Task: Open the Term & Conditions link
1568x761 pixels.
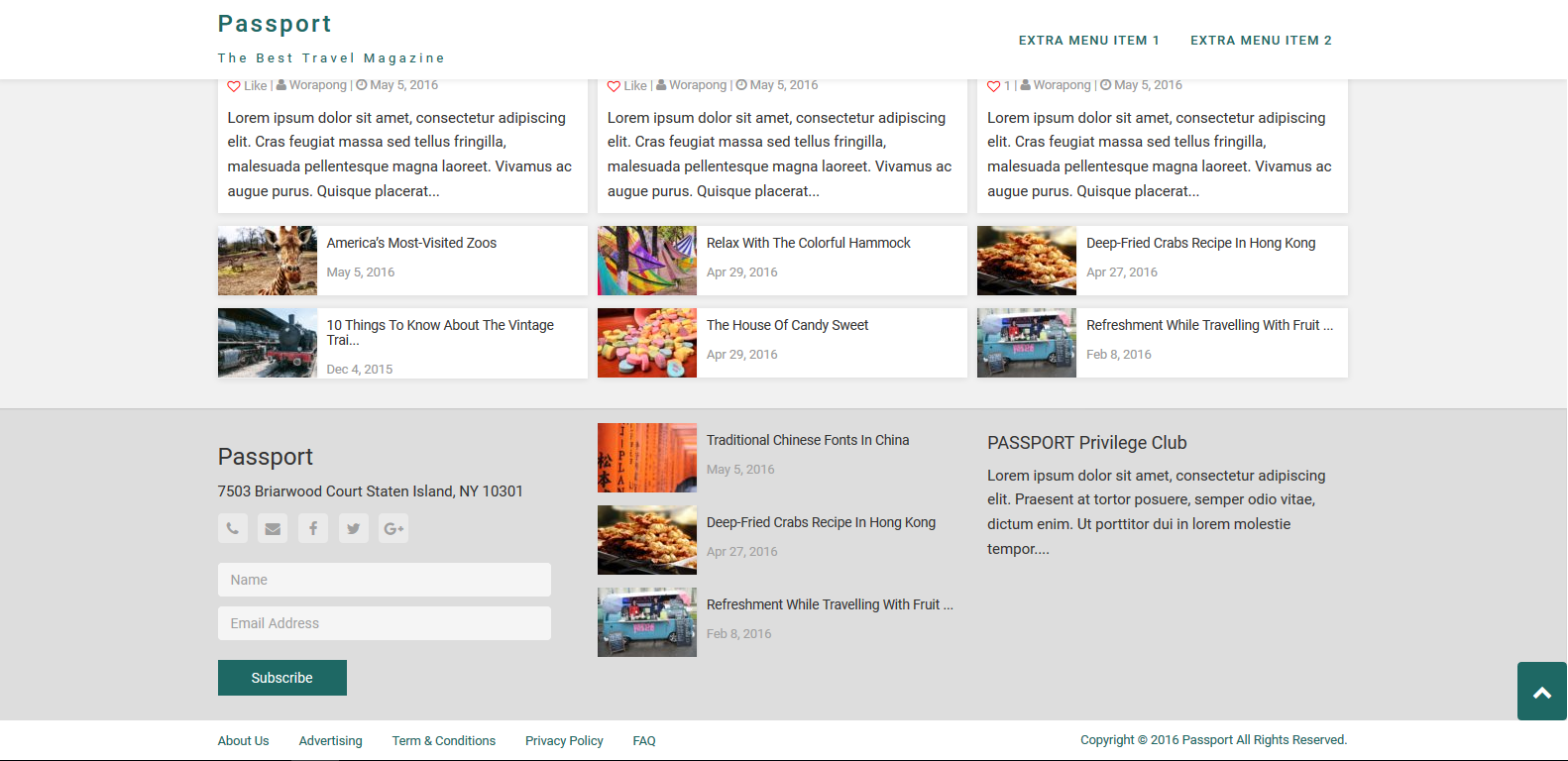Action: (443, 741)
